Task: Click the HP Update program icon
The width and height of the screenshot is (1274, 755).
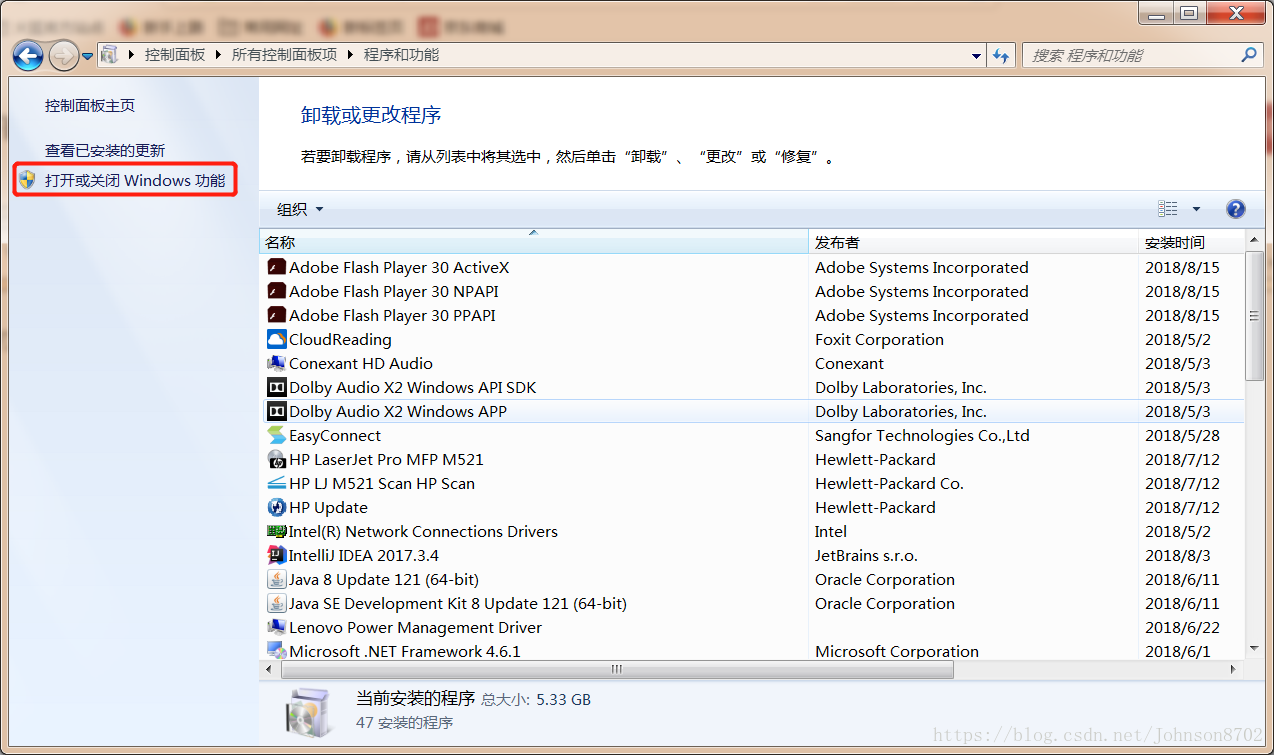Action: tap(277, 507)
